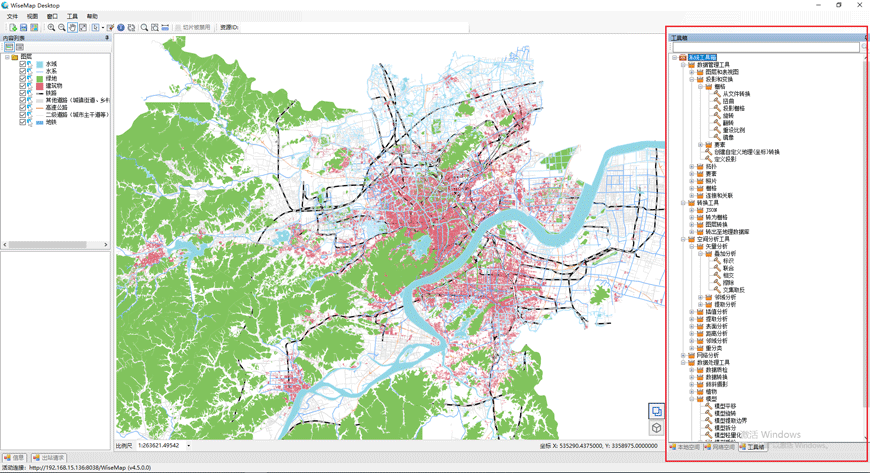
Task: Select the pan hand tool
Action: 72,28
